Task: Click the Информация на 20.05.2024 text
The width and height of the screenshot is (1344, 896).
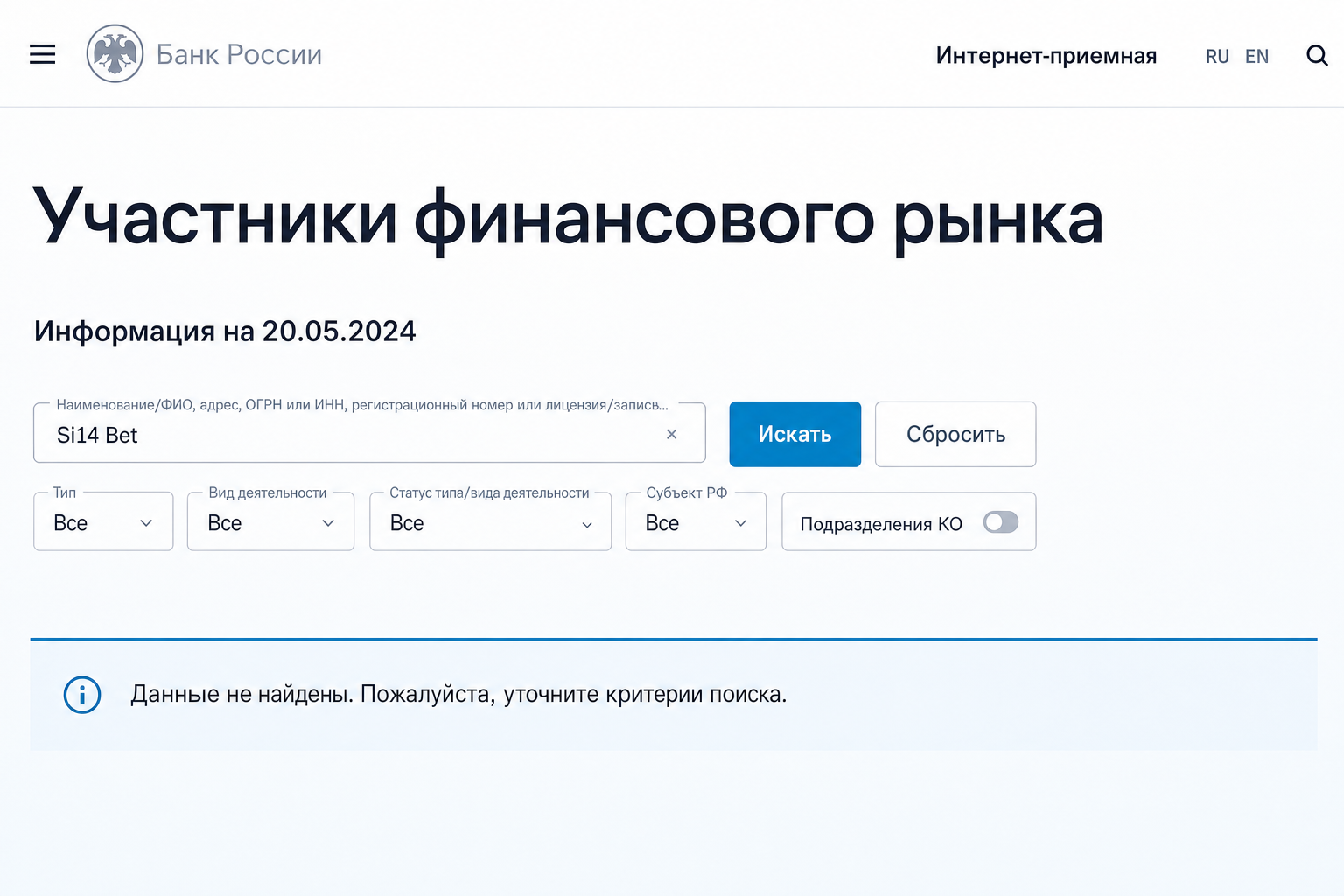Action: click(225, 331)
